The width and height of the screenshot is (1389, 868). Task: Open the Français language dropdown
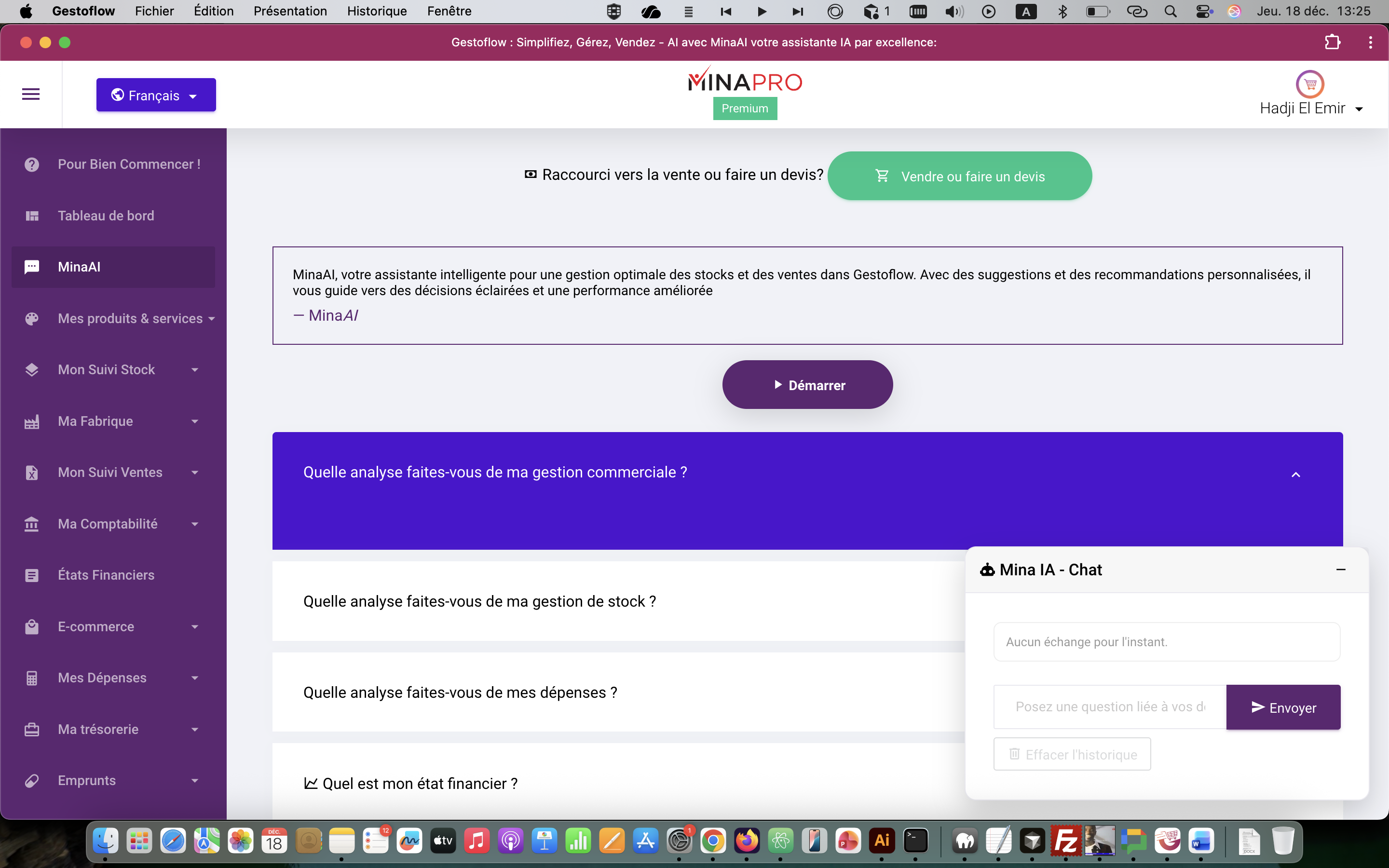(x=156, y=95)
